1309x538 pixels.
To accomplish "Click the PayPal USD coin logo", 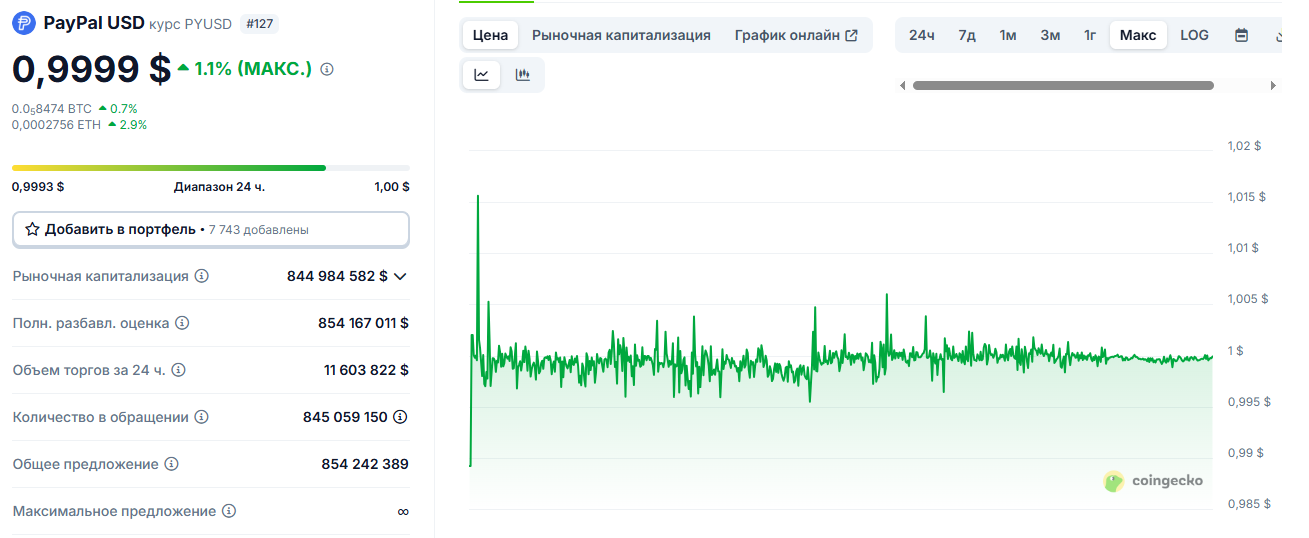I will point(24,23).
